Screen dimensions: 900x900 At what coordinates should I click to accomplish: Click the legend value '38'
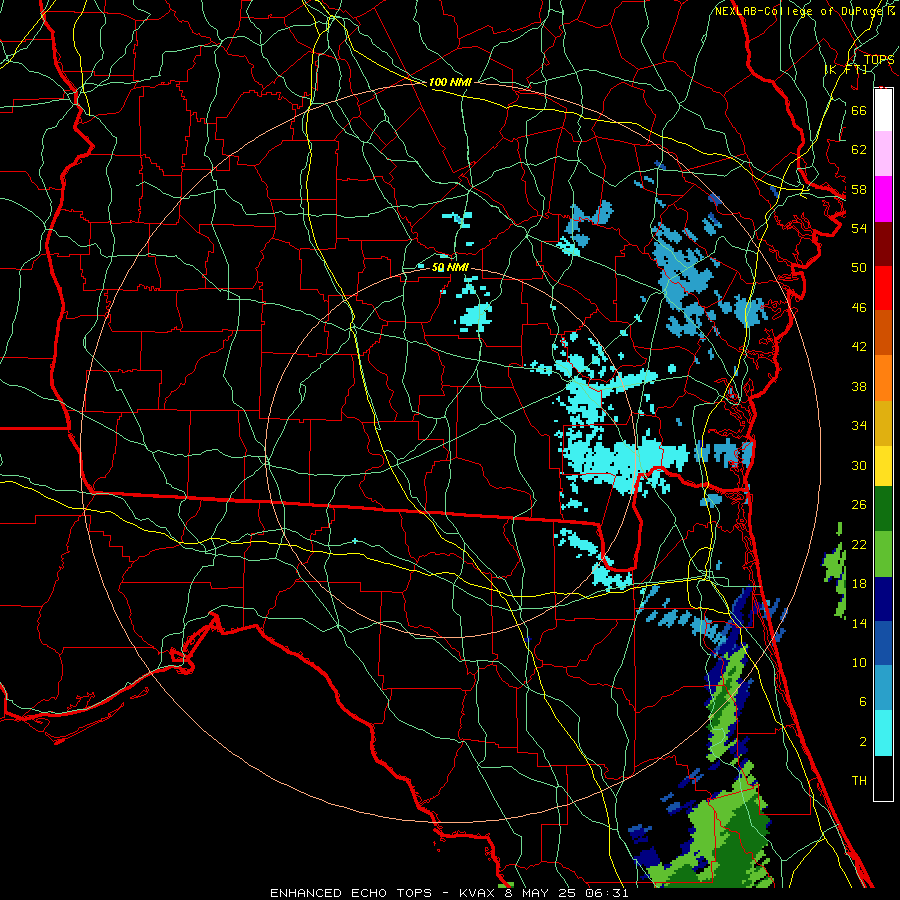coord(859,386)
